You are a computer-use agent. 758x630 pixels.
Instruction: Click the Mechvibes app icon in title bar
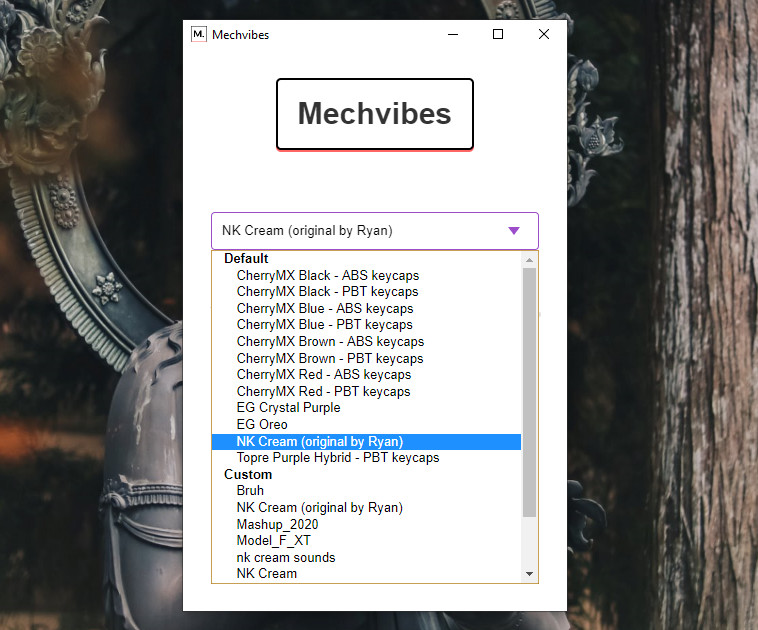coord(199,34)
